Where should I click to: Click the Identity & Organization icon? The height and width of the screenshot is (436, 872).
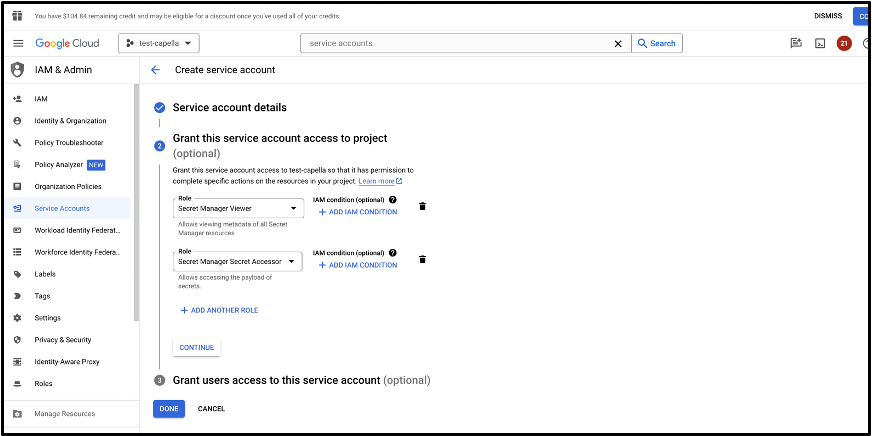pos(17,121)
